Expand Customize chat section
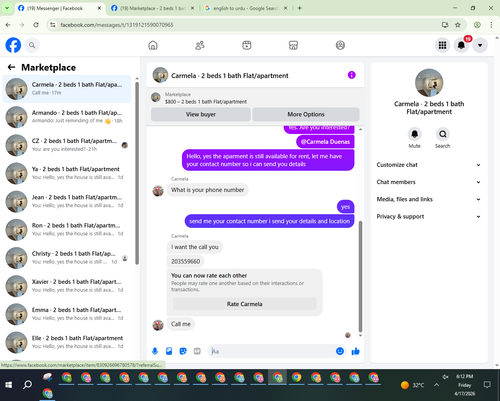500x401 pixels. 429,165
